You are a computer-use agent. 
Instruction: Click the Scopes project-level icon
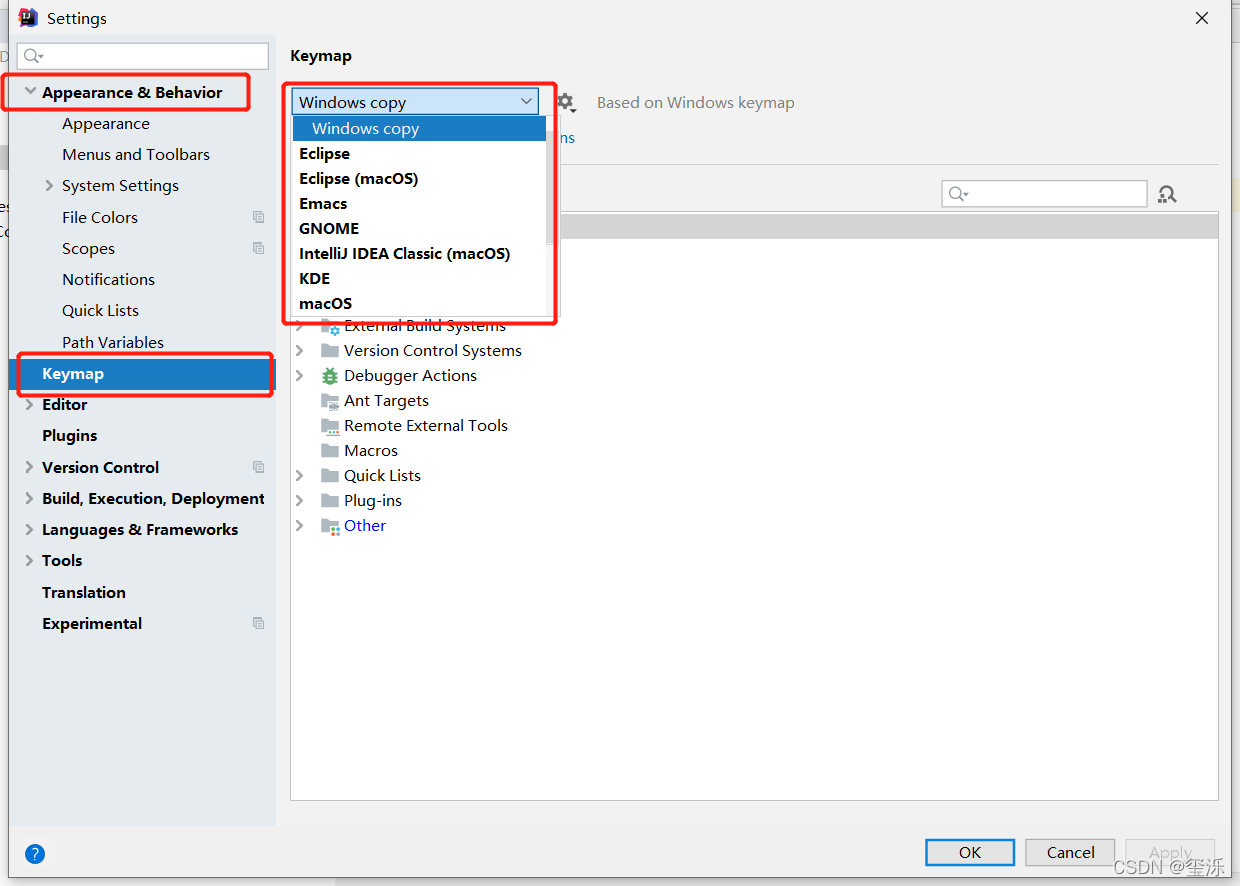click(259, 248)
